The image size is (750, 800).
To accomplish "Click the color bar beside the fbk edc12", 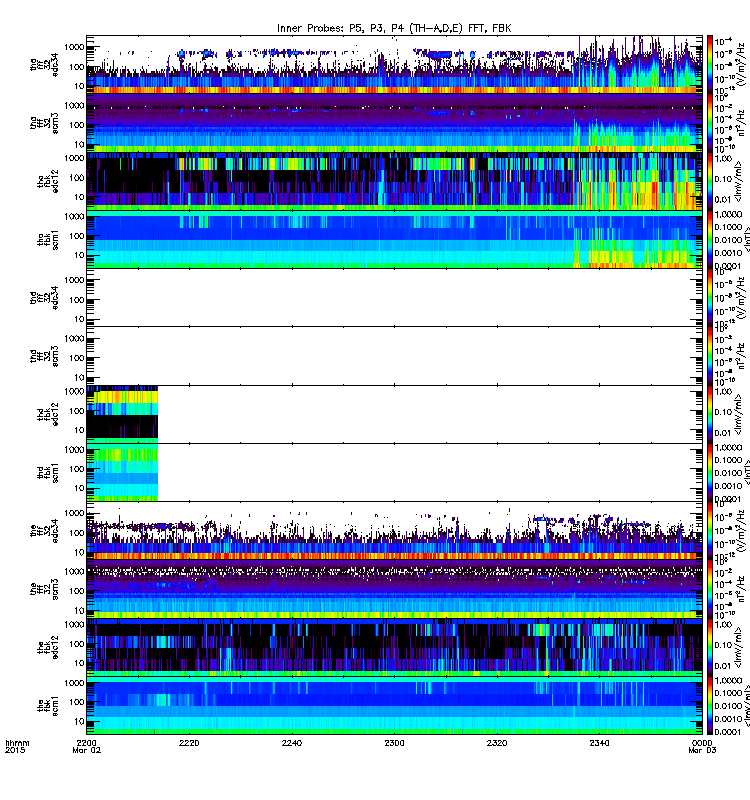I will [710, 647].
